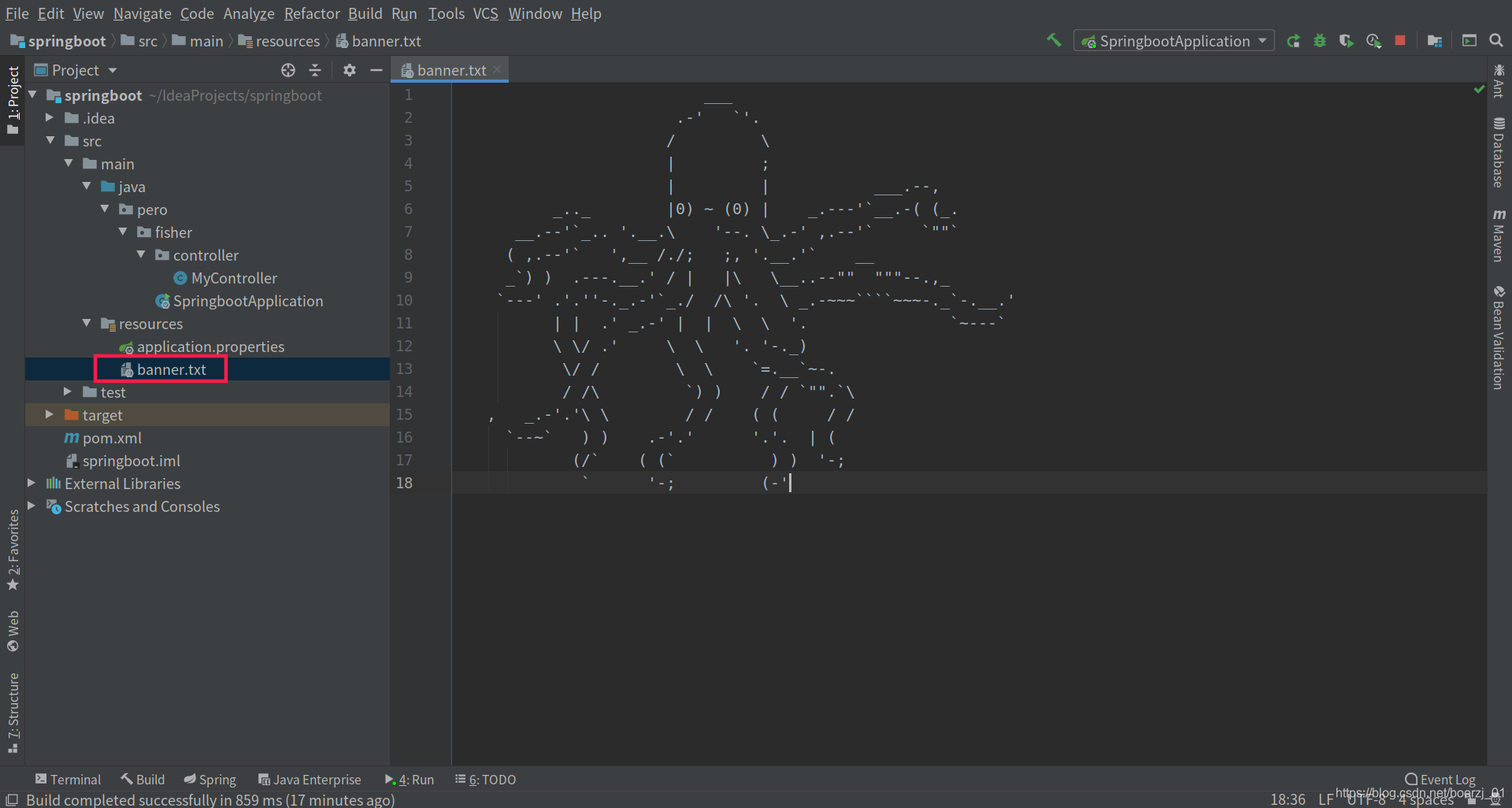Show the Spring tool window
This screenshot has height=808, width=1512.
coord(209,780)
